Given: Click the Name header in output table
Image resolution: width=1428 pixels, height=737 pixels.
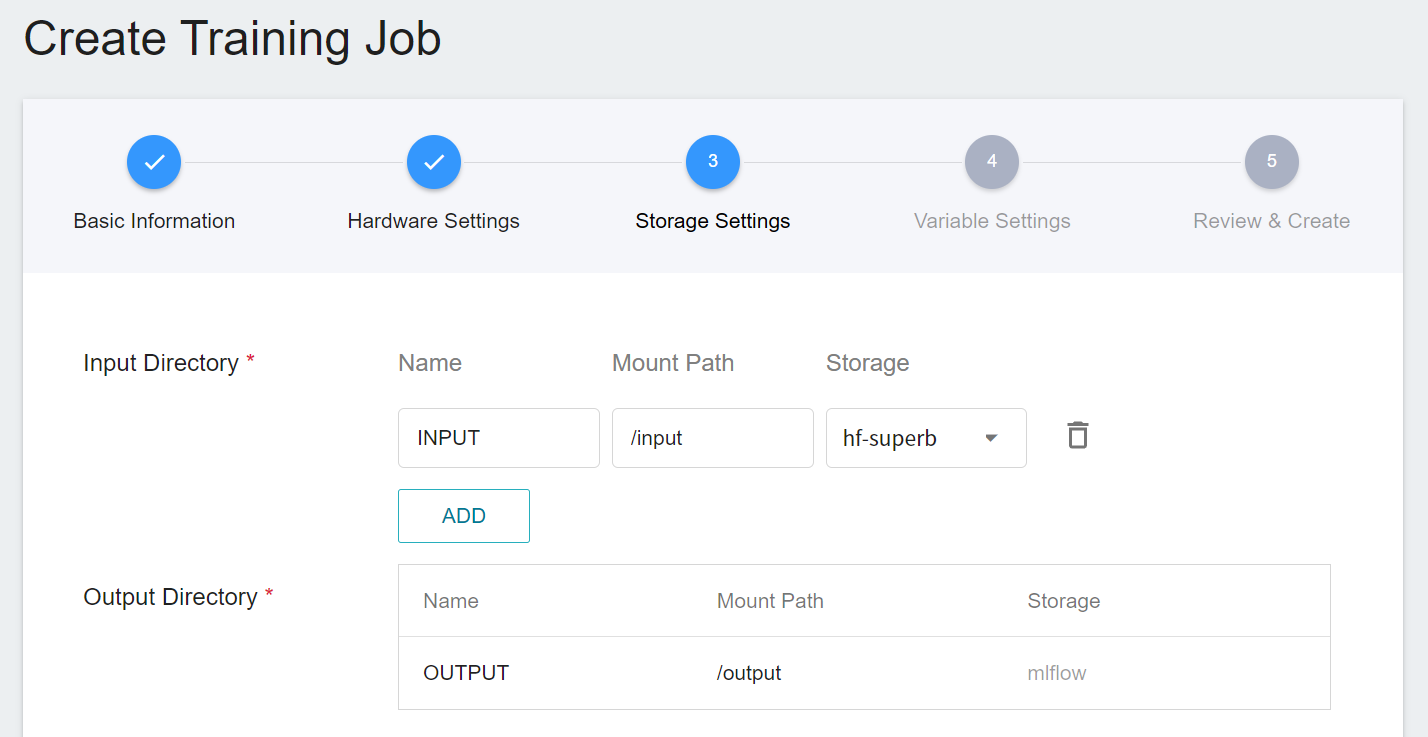Looking at the screenshot, I should 451,601.
